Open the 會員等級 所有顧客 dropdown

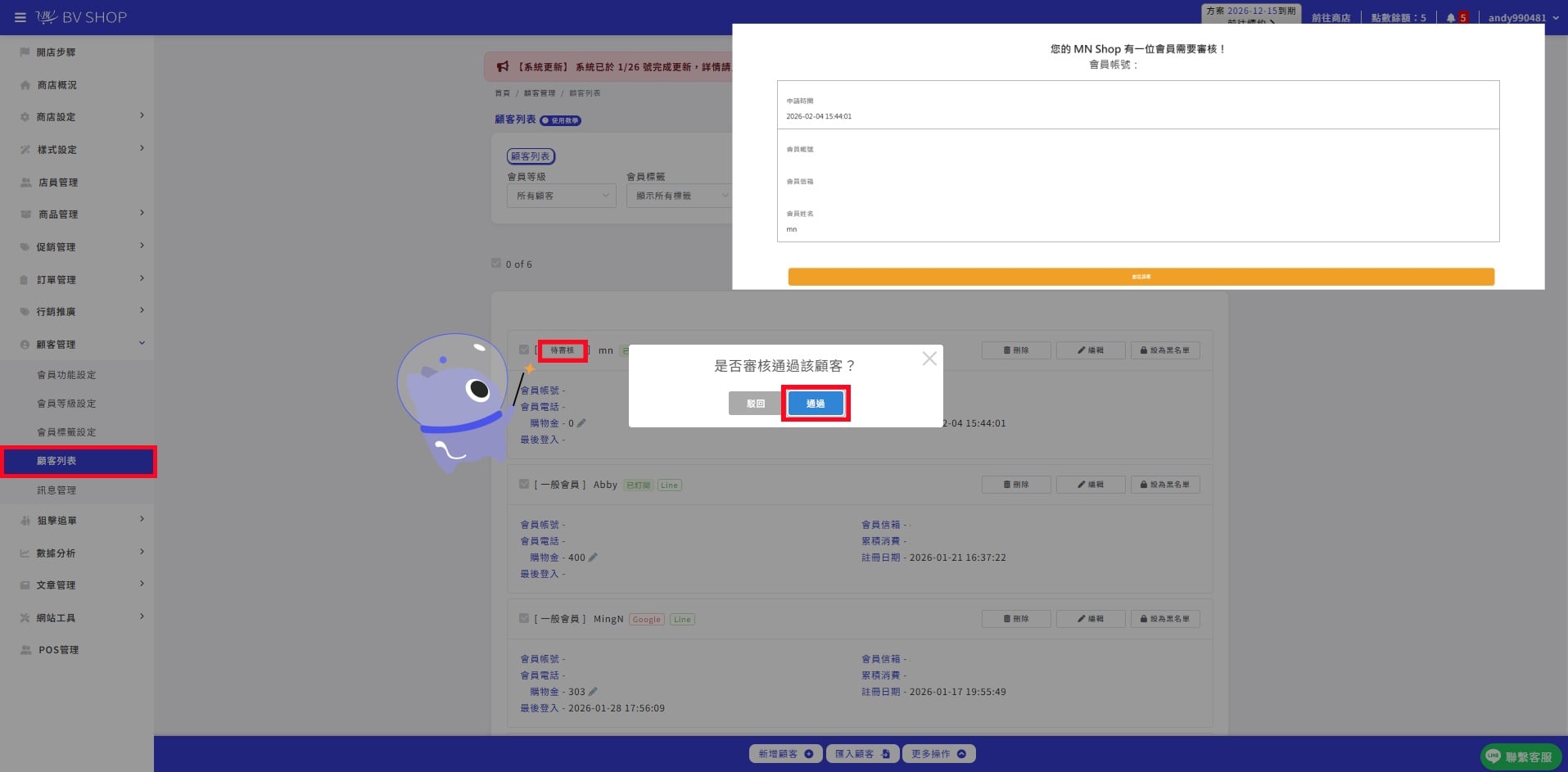tap(562, 196)
